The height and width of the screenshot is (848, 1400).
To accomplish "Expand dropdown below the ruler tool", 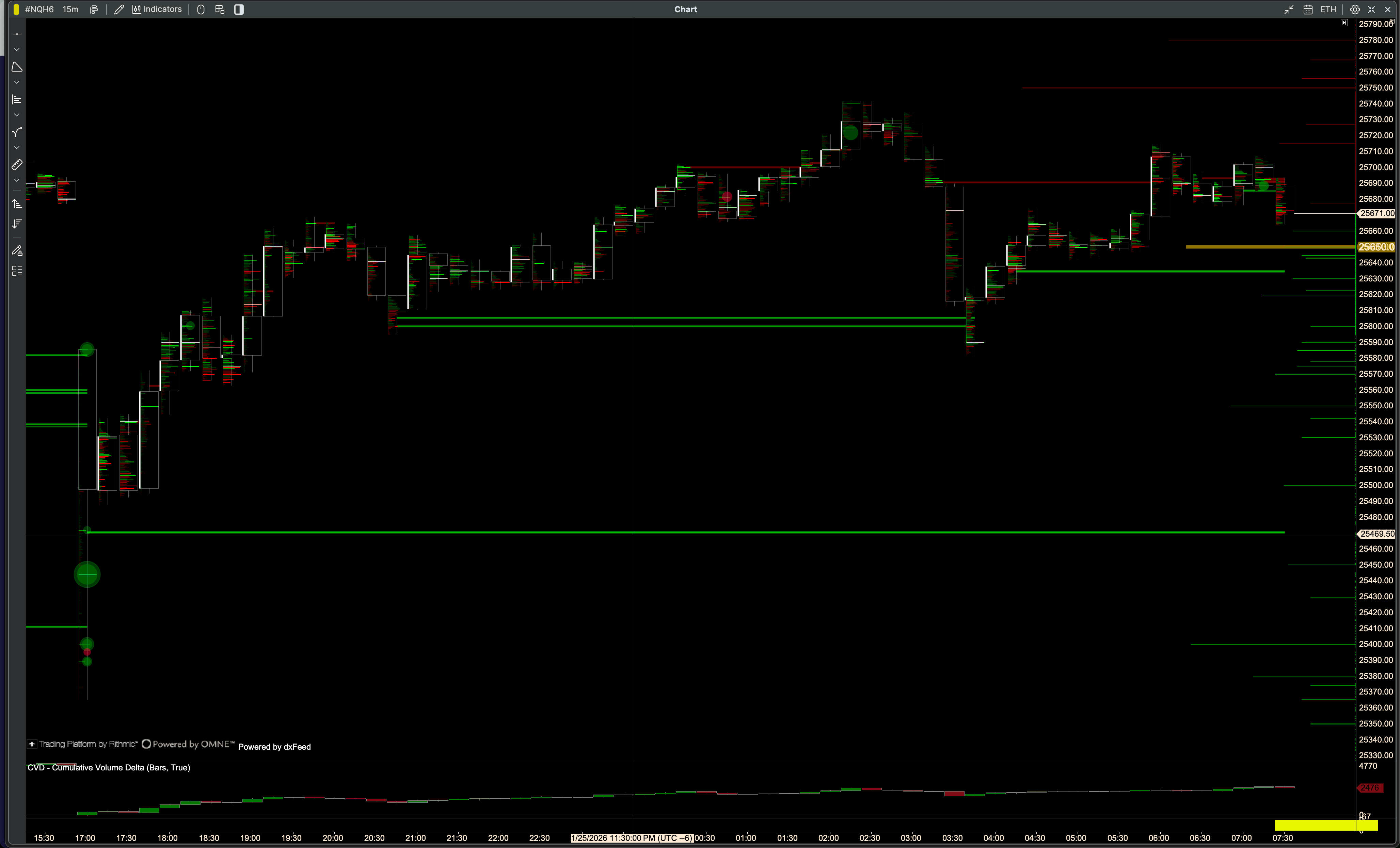I will tap(16, 181).
